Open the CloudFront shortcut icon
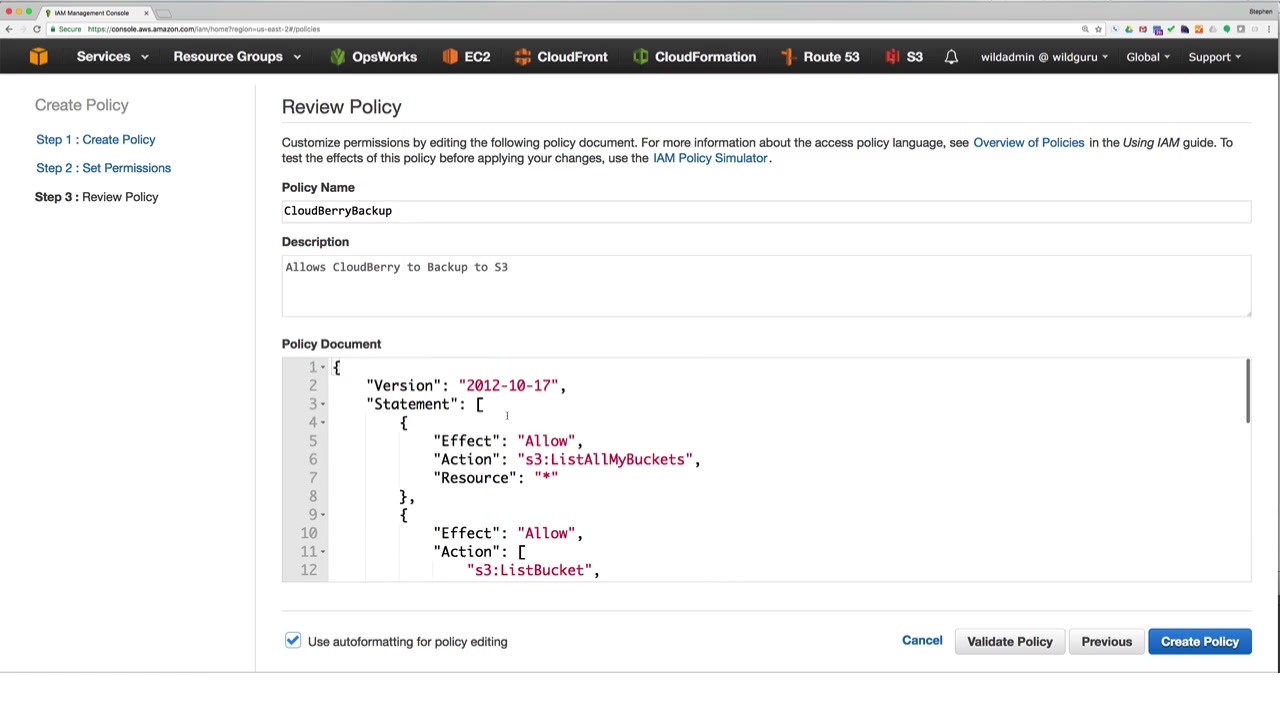1280x720 pixels. click(523, 57)
